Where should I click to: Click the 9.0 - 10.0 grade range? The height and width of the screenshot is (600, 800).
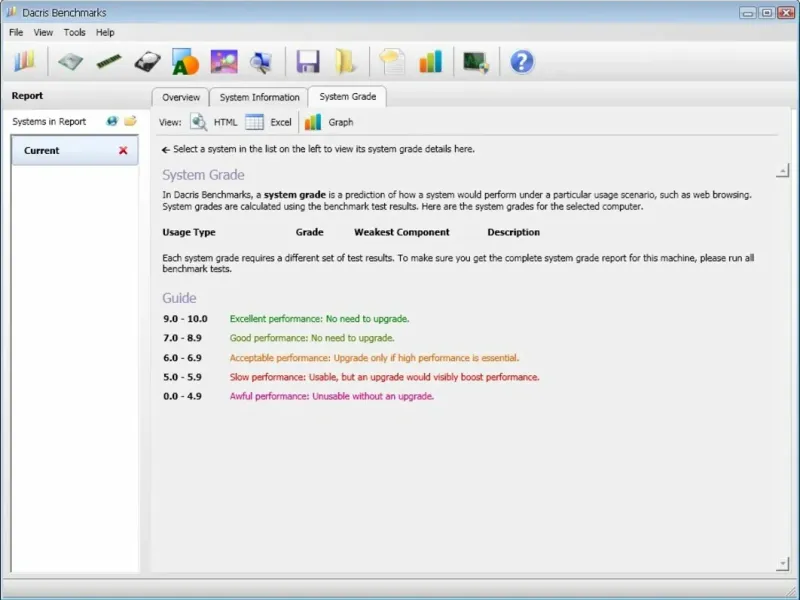pos(185,319)
